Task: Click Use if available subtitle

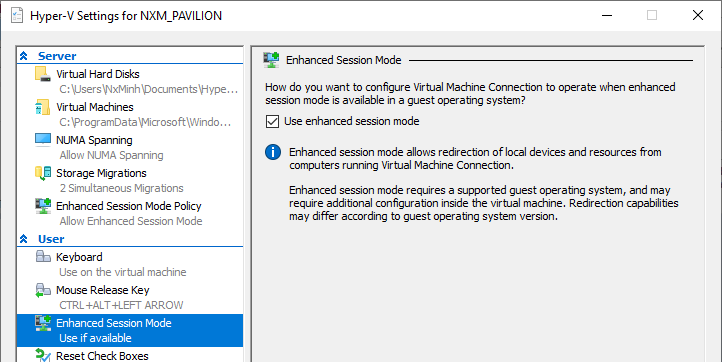Action: point(95,338)
